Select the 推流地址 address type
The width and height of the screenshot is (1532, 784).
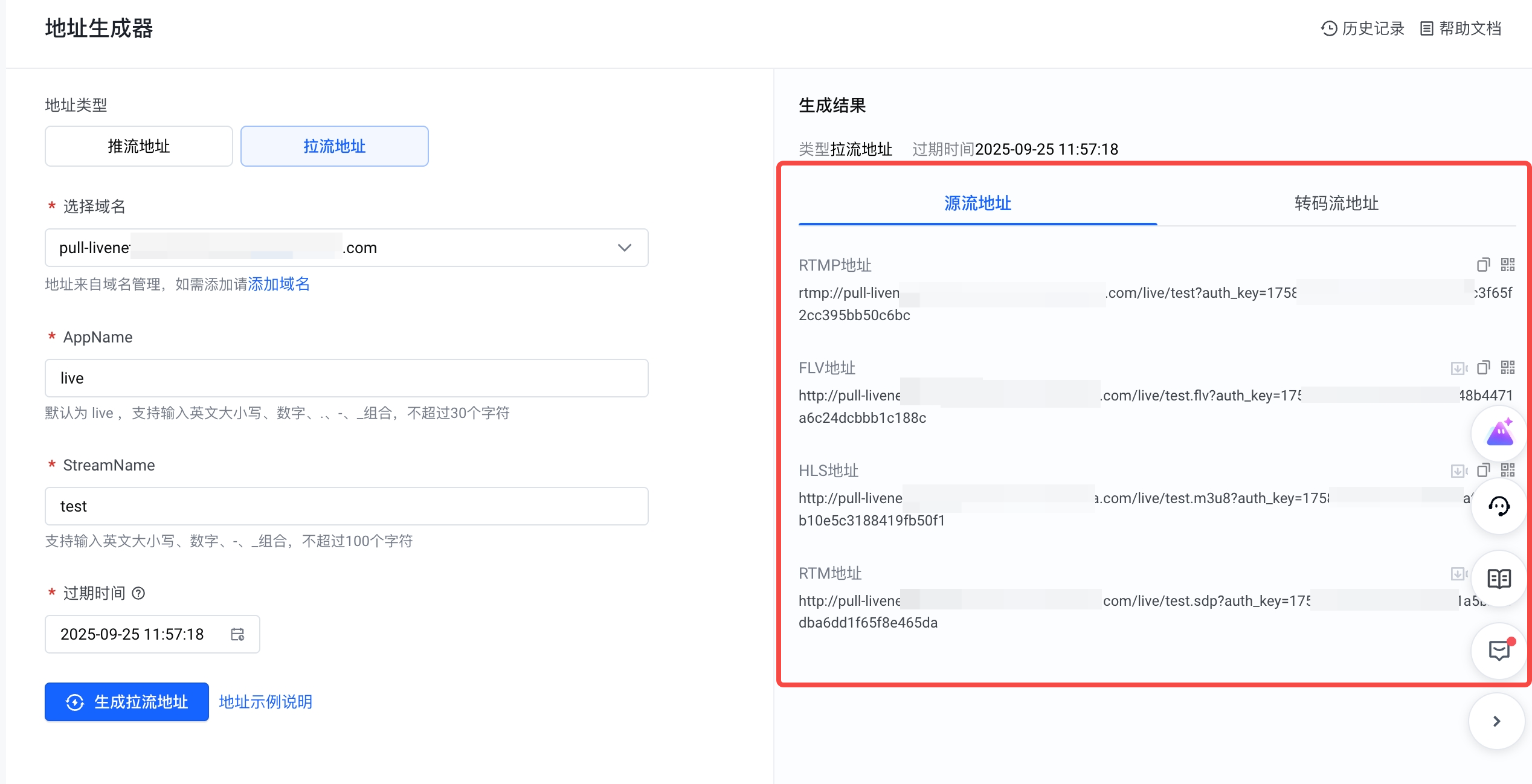[x=138, y=146]
